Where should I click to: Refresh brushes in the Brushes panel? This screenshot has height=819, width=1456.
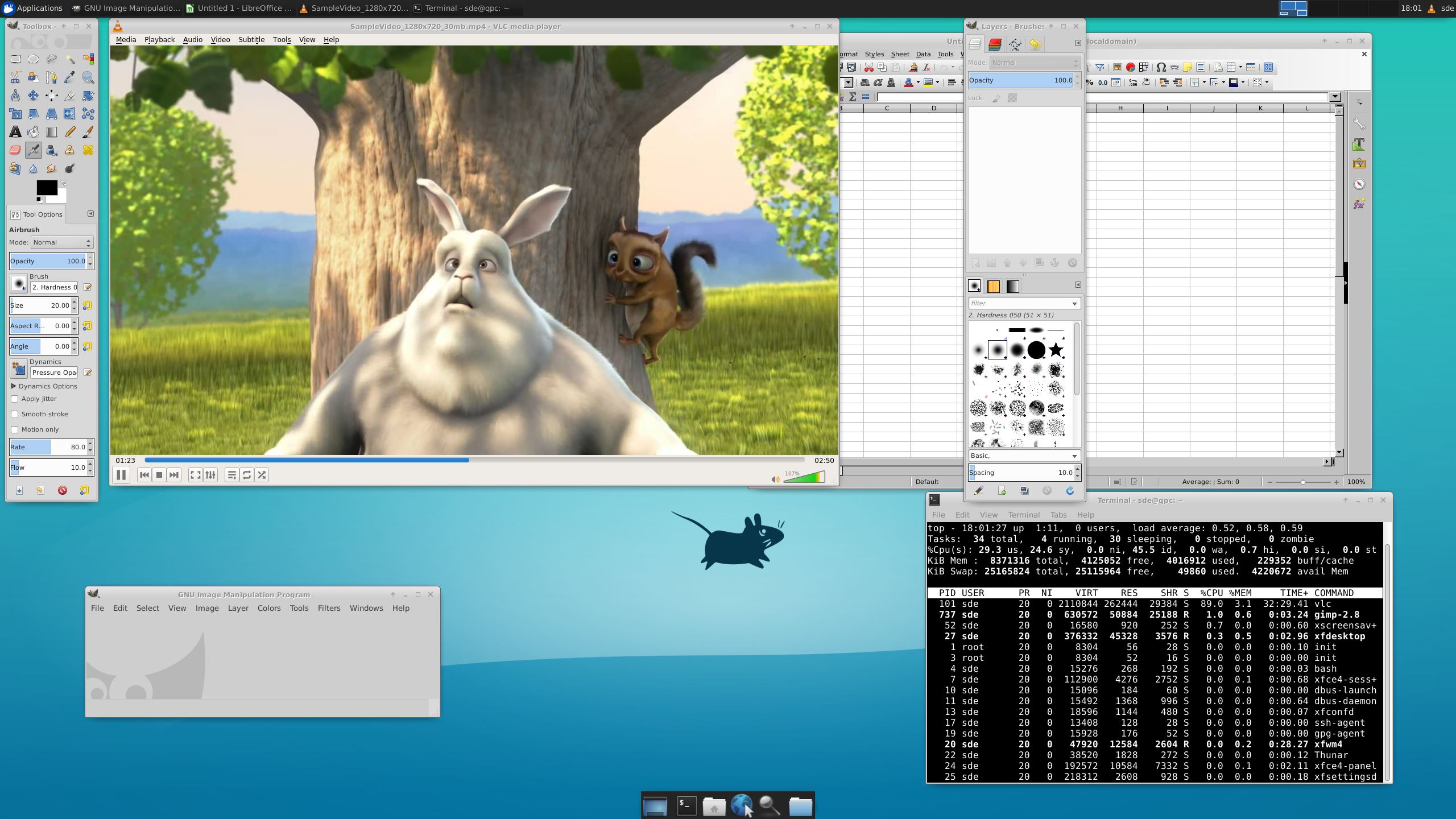tap(1070, 490)
